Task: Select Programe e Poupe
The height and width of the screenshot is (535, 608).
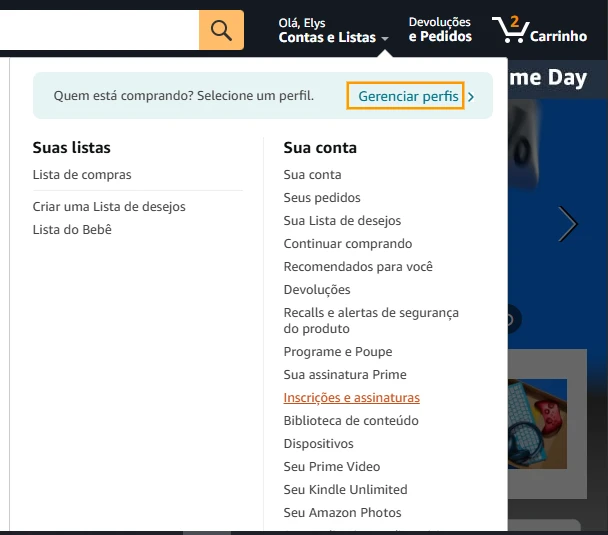Action: pyautogui.click(x=338, y=352)
